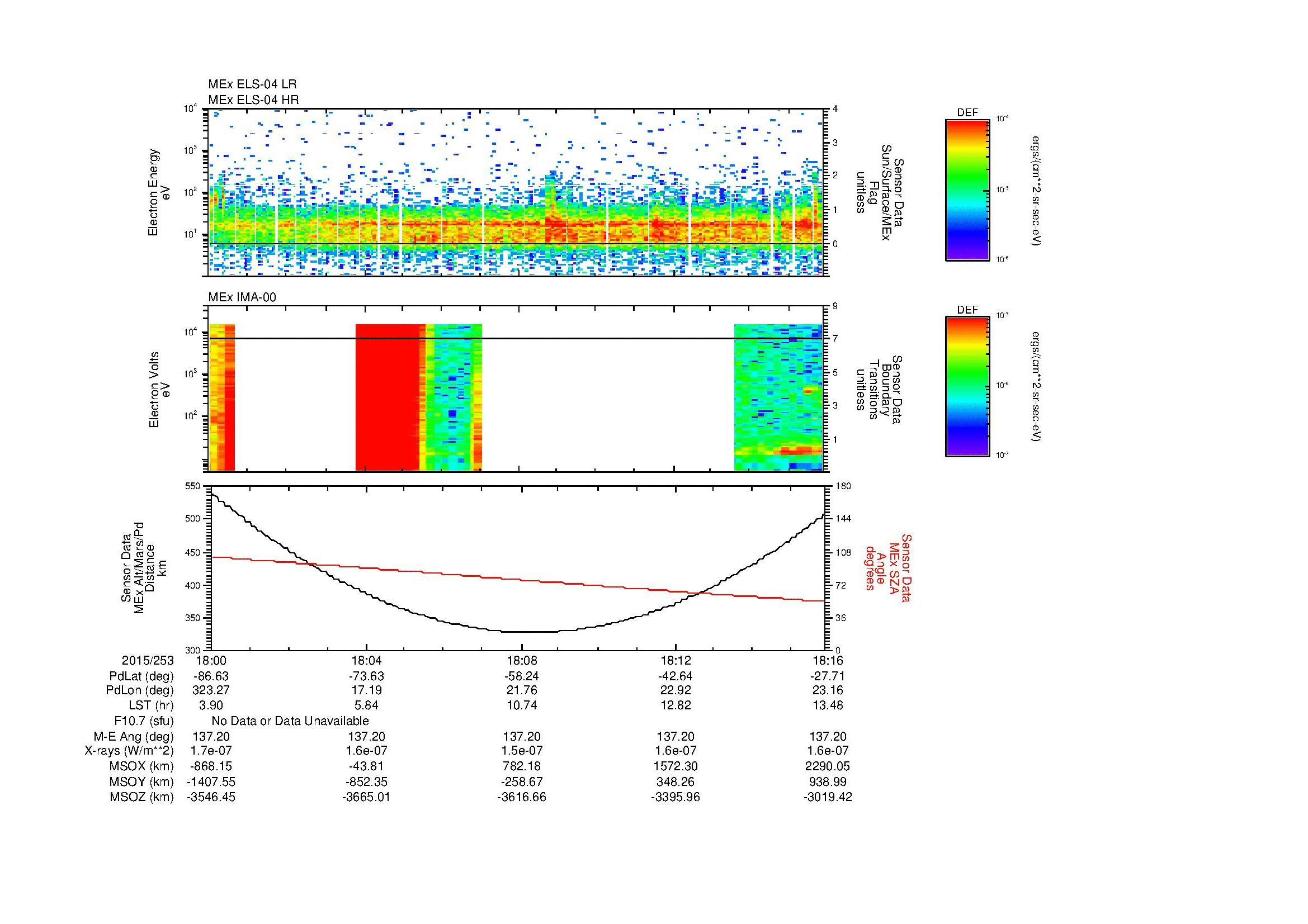Click the '144' SZA axis tick label
This screenshot has height=924, width=1308.
843,519
